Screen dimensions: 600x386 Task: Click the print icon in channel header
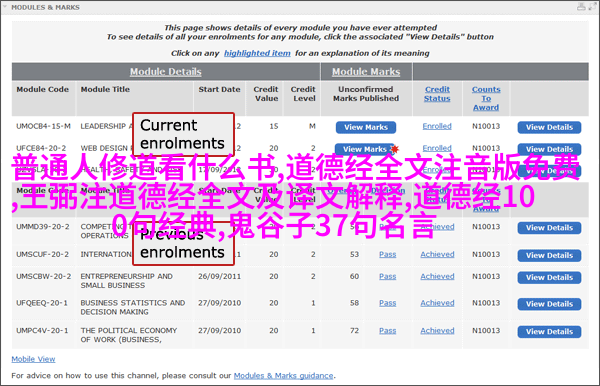click(581, 7)
